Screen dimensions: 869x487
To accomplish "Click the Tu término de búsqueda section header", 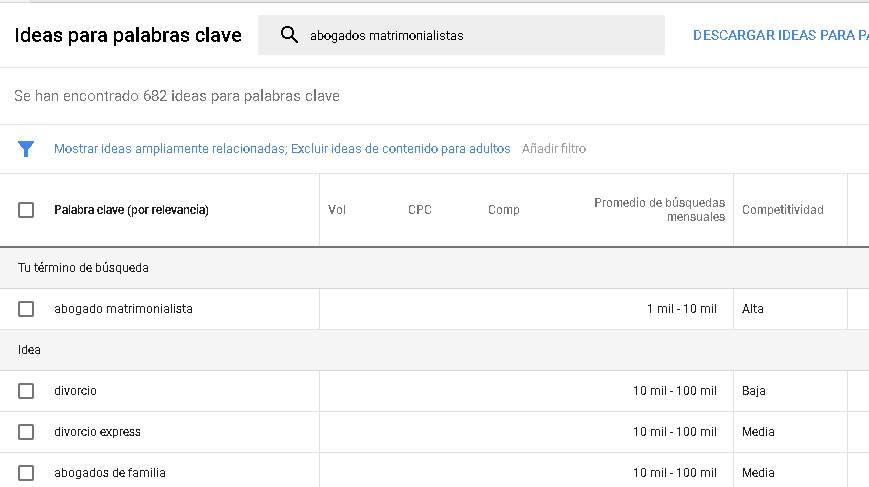I will [x=83, y=268].
